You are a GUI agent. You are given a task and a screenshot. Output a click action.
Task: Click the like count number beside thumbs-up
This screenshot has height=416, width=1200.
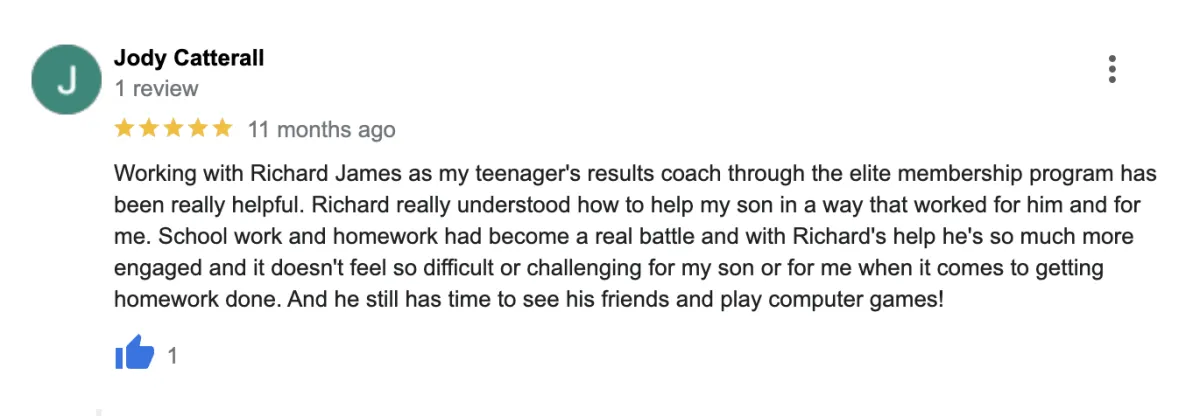tap(172, 355)
